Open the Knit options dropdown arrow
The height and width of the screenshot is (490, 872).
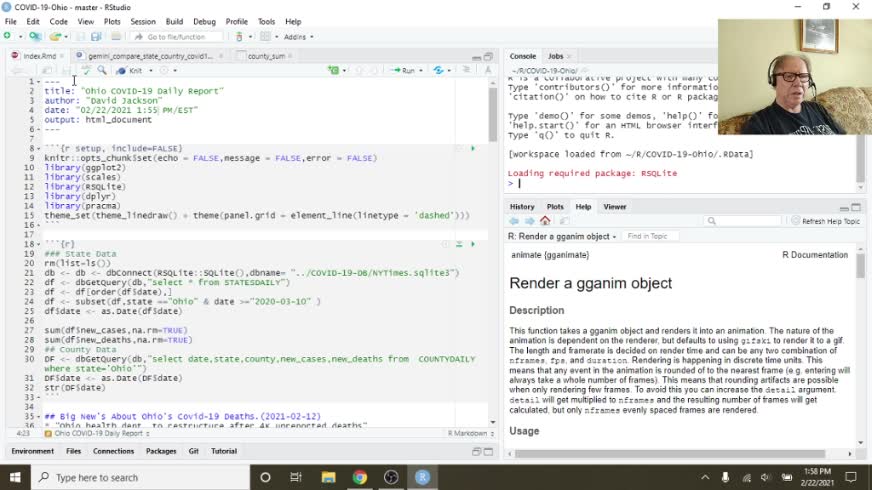(x=151, y=71)
